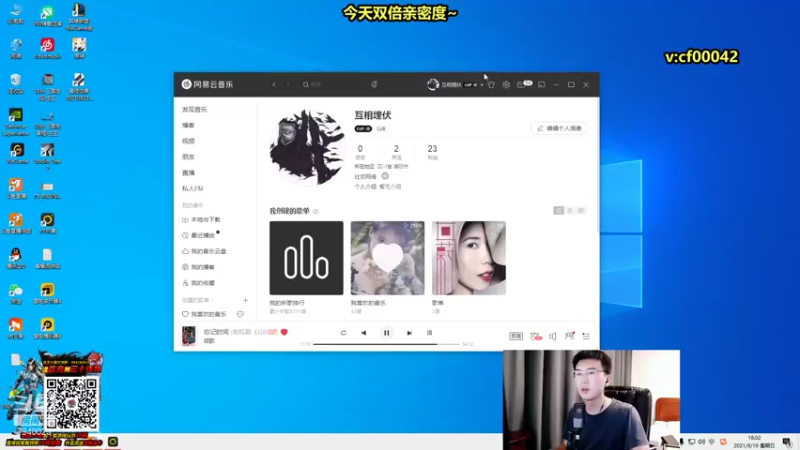Image resolution: width=800 pixels, height=450 pixels.
Task: Switch playlists to detailed grid view
Action: click(x=581, y=211)
